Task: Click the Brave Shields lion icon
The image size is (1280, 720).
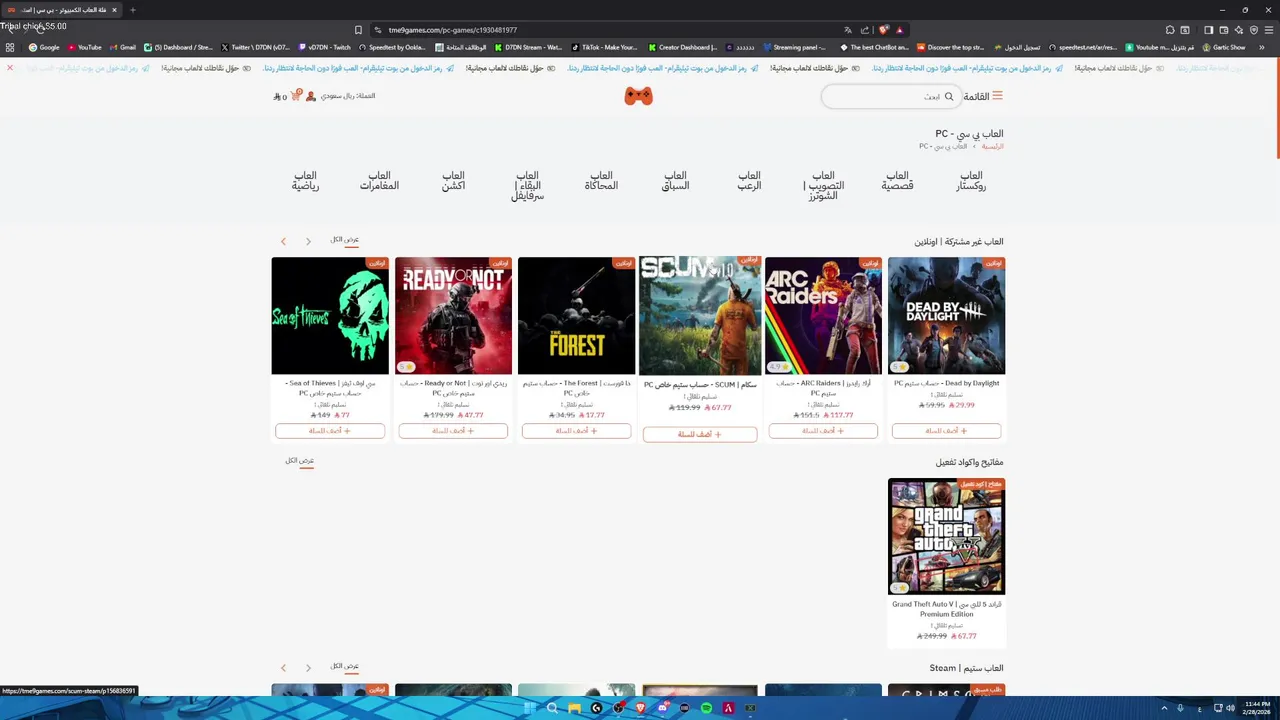Action: pyautogui.click(x=883, y=30)
